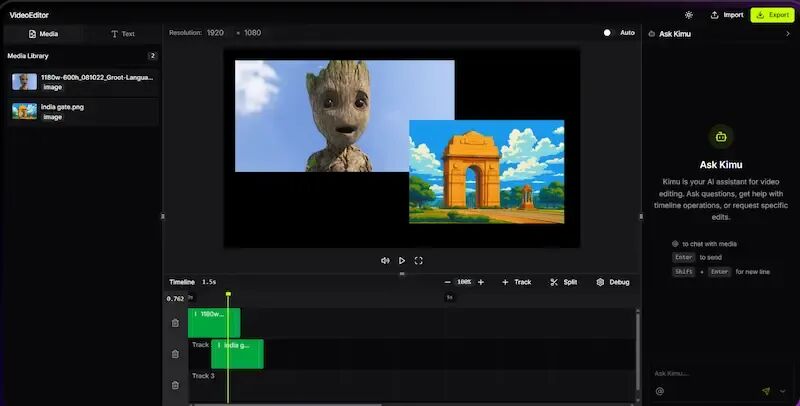Delete Track 3 with trash icon
This screenshot has height=406, width=800.
tap(175, 385)
